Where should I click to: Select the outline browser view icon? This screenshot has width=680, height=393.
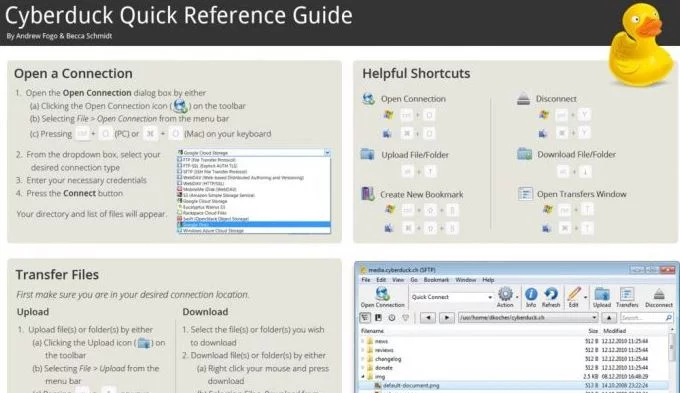[x=365, y=318]
